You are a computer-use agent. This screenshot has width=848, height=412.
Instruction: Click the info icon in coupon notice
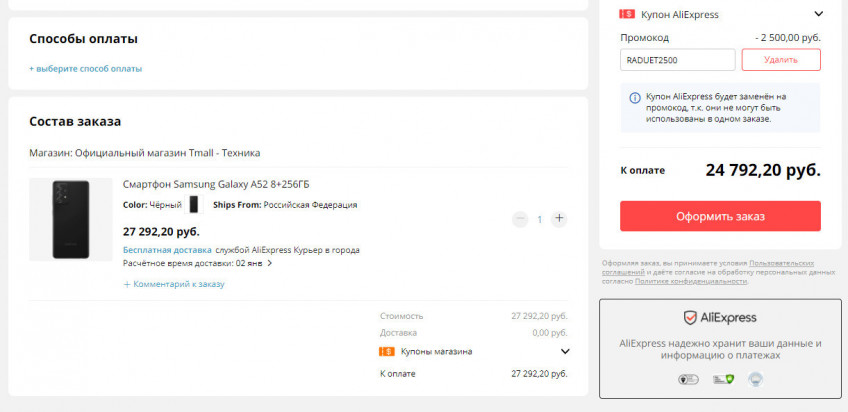point(635,98)
